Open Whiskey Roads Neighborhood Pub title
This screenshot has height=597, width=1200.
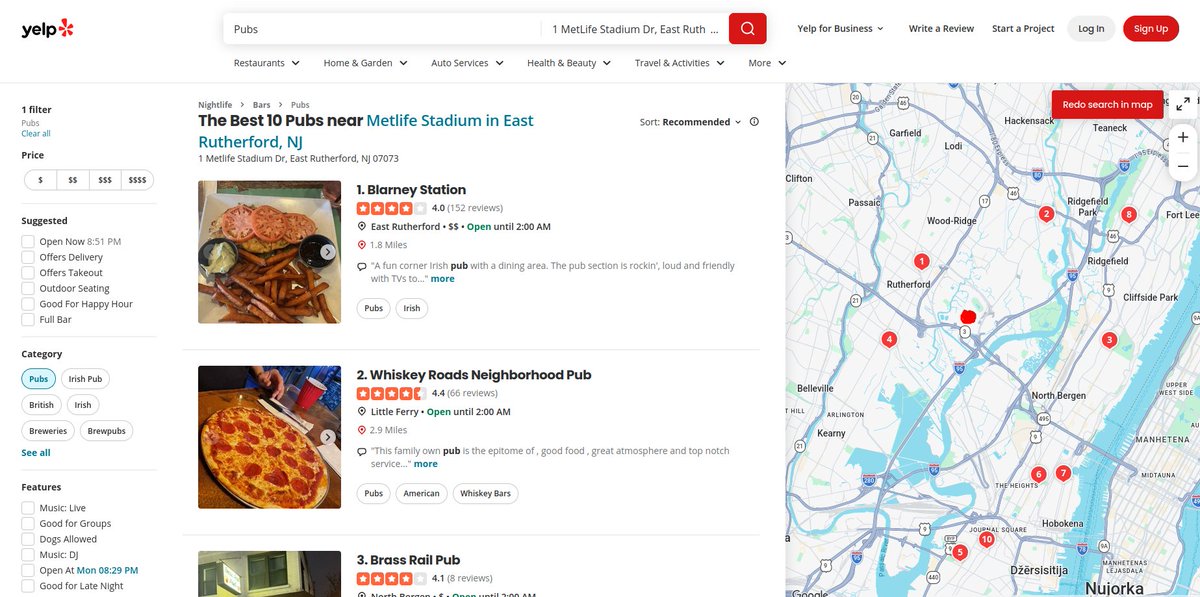[474, 375]
